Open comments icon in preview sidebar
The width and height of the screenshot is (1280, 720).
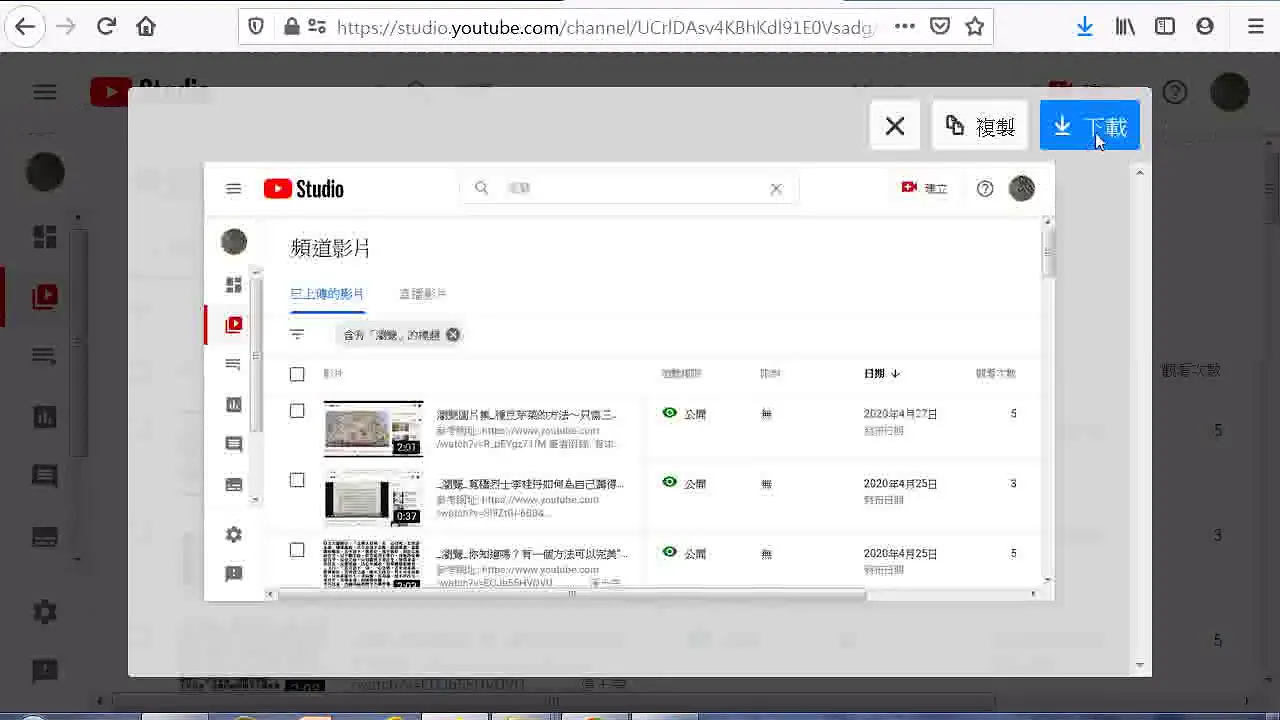point(234,444)
